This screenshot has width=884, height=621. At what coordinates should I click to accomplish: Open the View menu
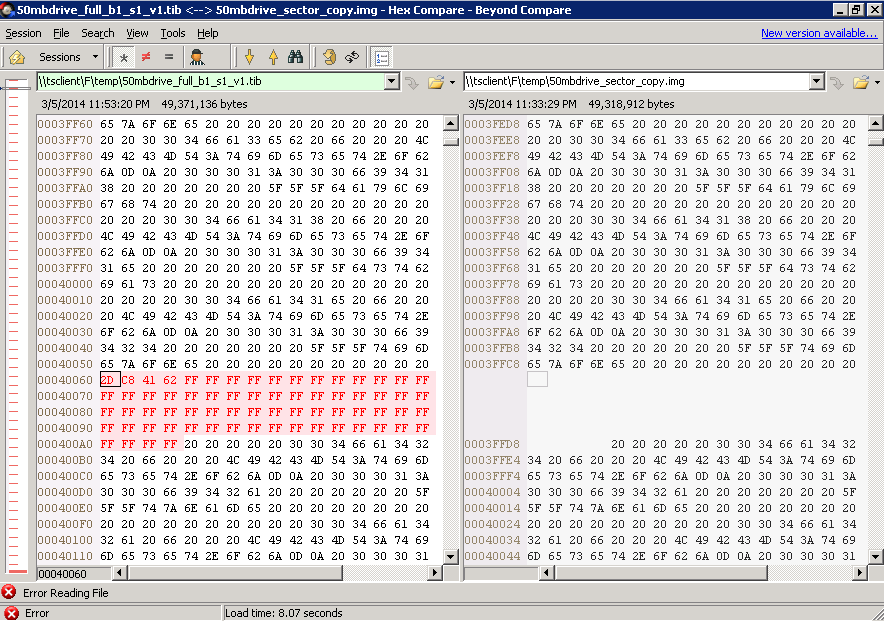(137, 33)
